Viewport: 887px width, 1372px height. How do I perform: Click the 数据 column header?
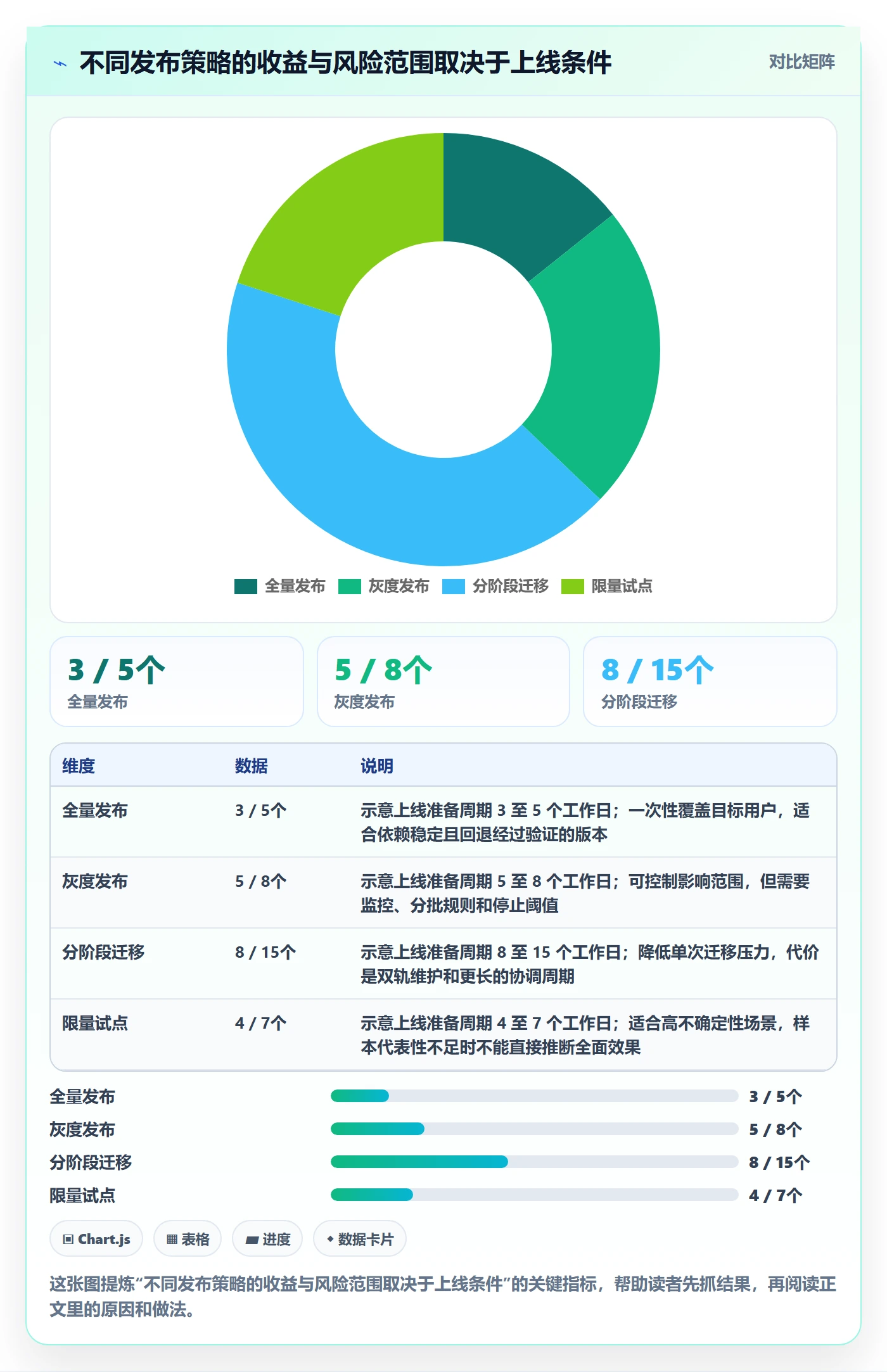pos(252,766)
